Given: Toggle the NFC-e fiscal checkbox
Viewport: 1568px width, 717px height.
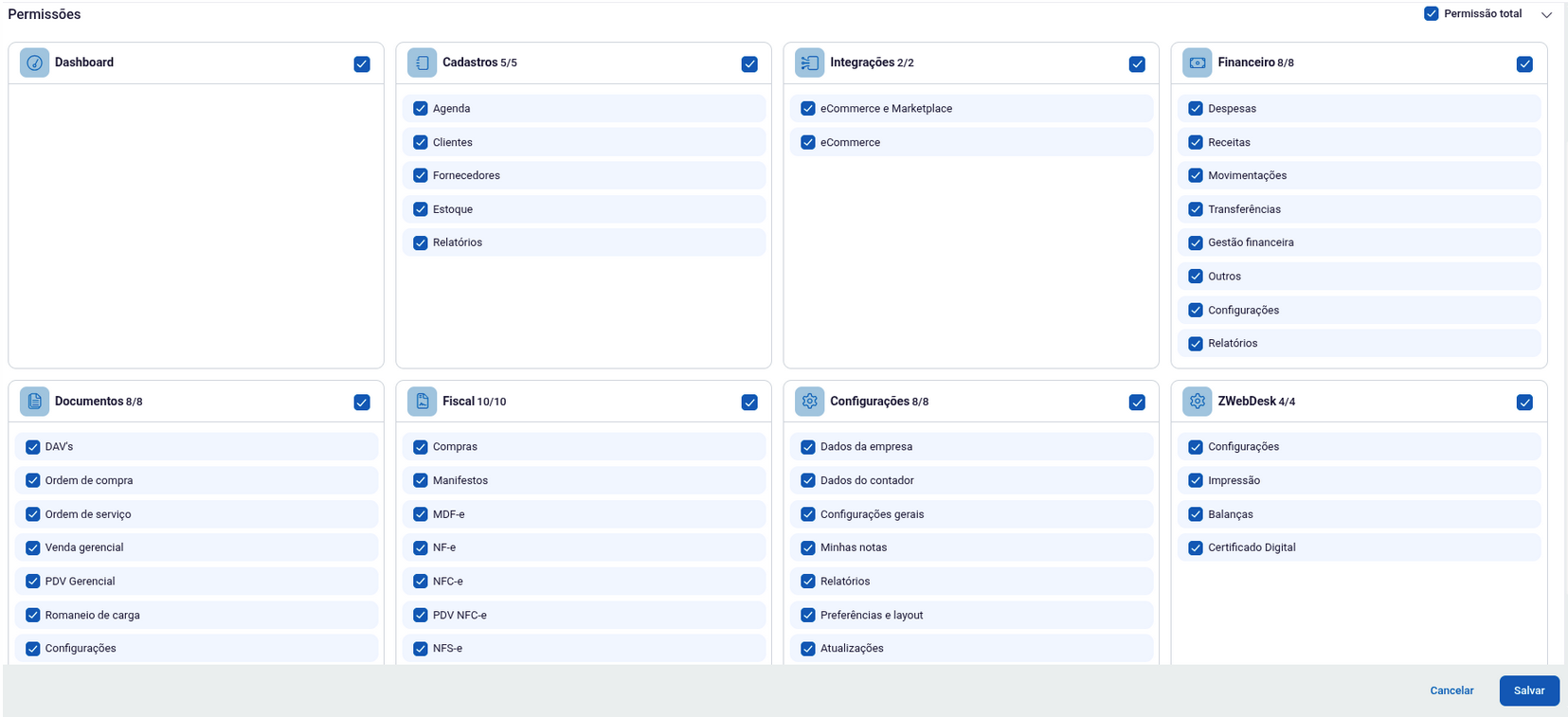Looking at the screenshot, I should click(421, 582).
